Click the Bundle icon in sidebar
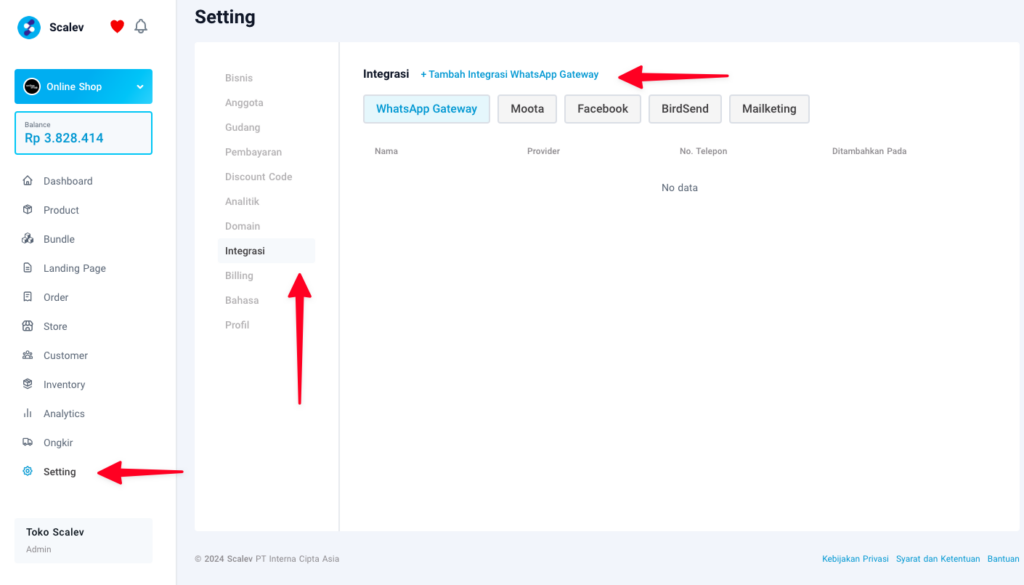The image size is (1024, 585). pyautogui.click(x=27, y=239)
